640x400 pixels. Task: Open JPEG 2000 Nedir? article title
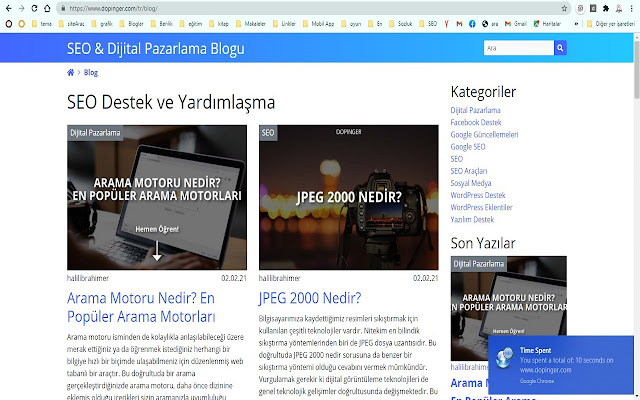click(309, 298)
